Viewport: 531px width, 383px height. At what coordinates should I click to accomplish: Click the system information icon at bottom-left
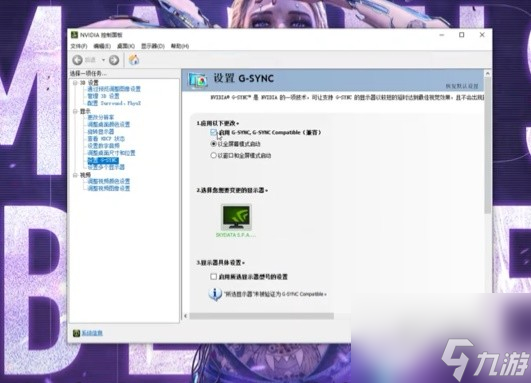(x=76, y=333)
